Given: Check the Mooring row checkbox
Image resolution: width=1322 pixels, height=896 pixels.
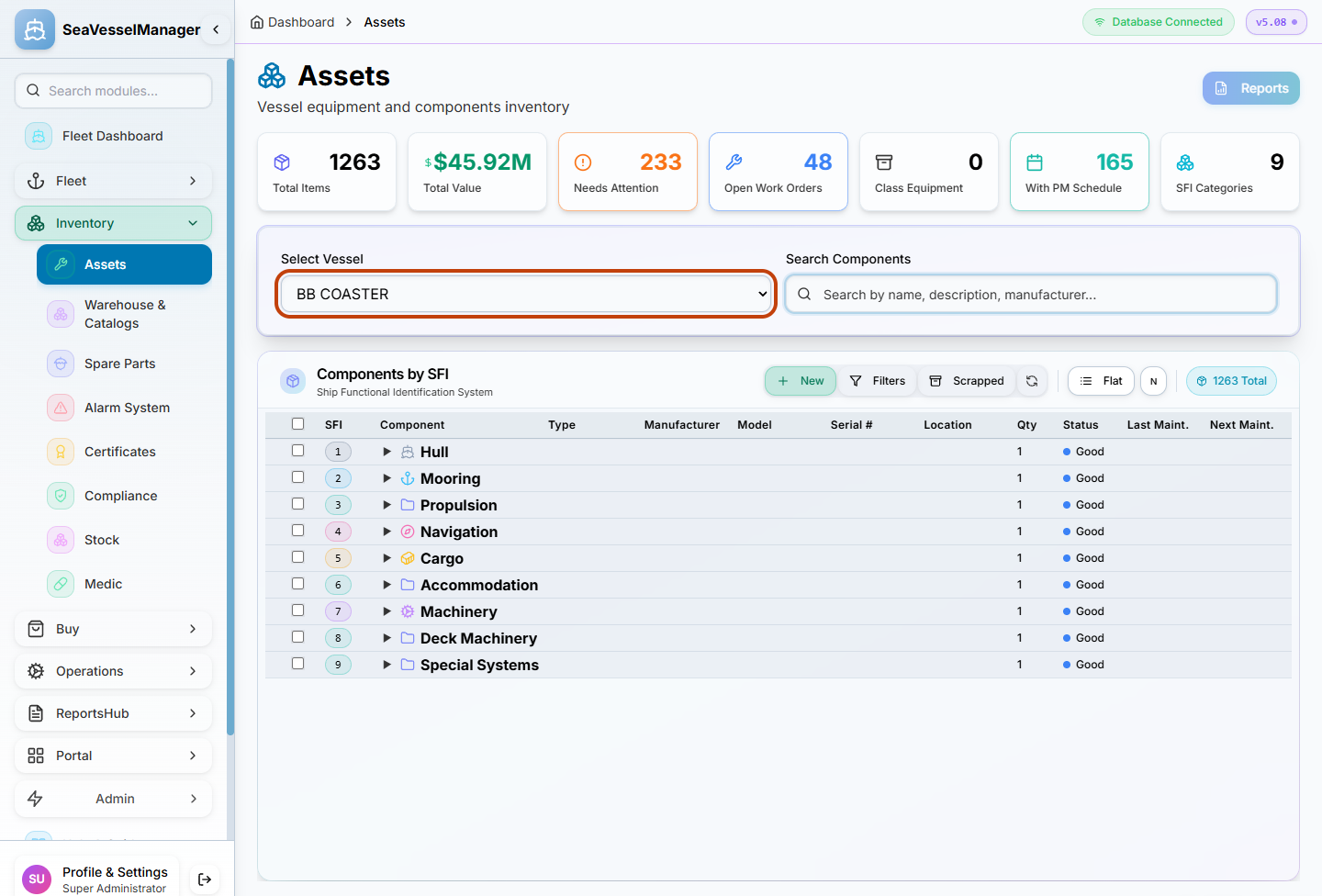Looking at the screenshot, I should [297, 477].
